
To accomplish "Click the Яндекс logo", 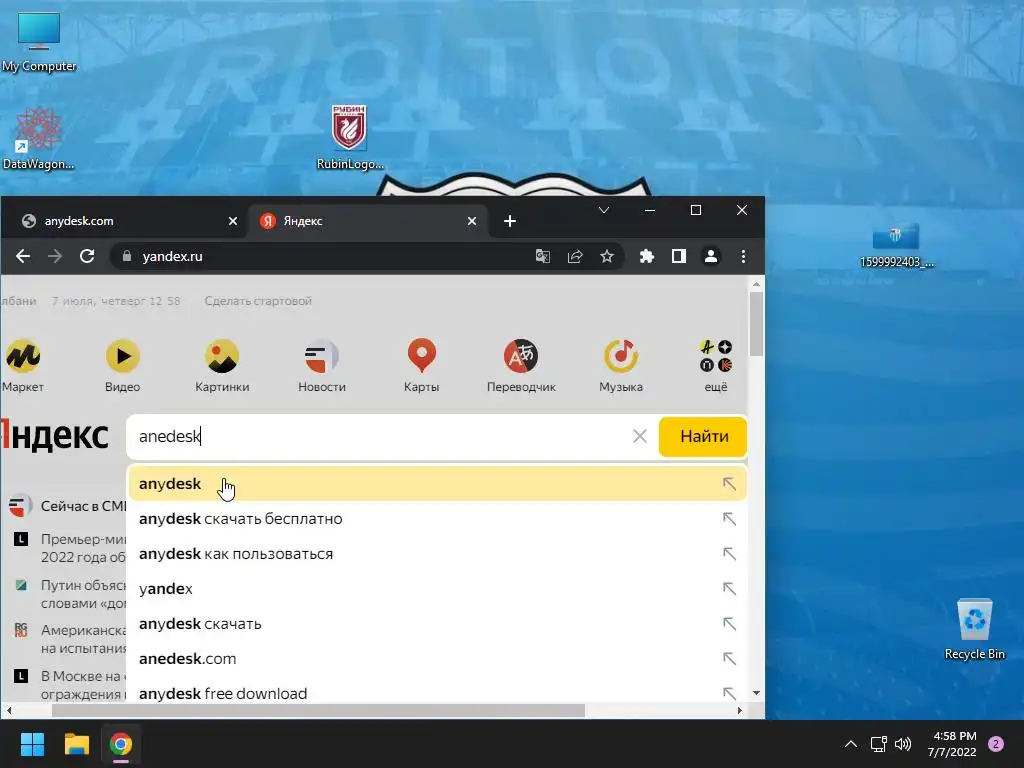I will coord(55,435).
